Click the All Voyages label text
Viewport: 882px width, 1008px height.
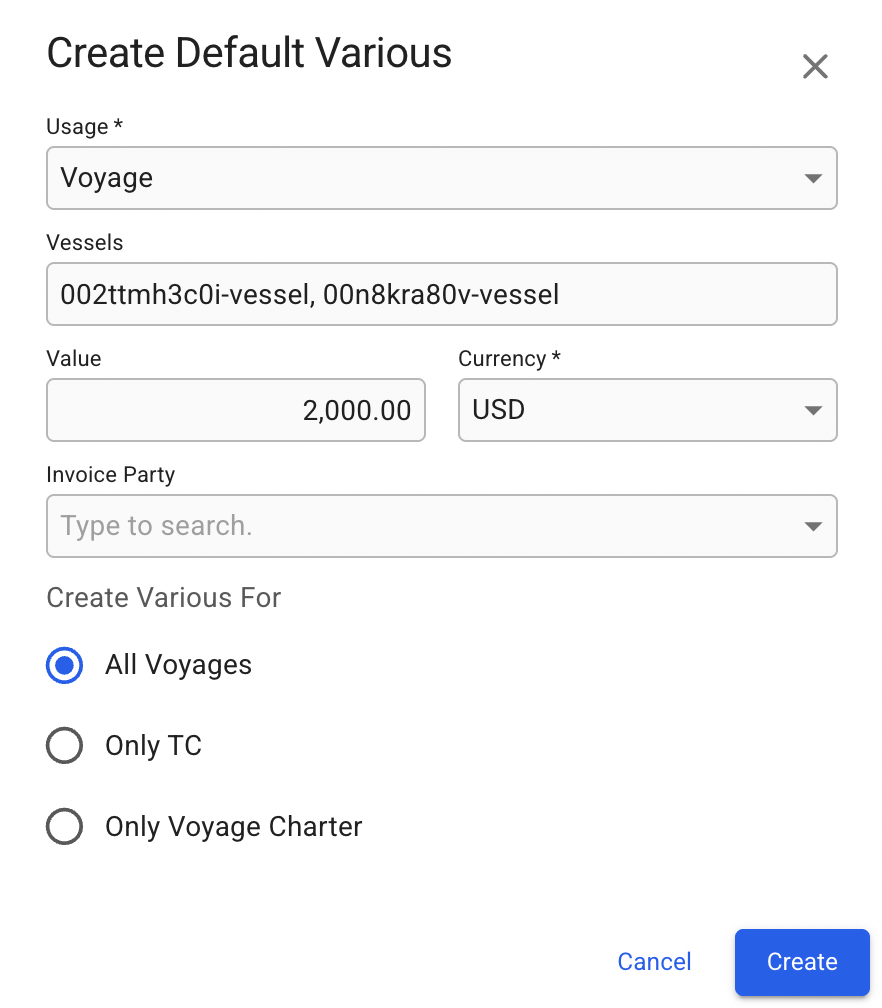click(x=178, y=665)
